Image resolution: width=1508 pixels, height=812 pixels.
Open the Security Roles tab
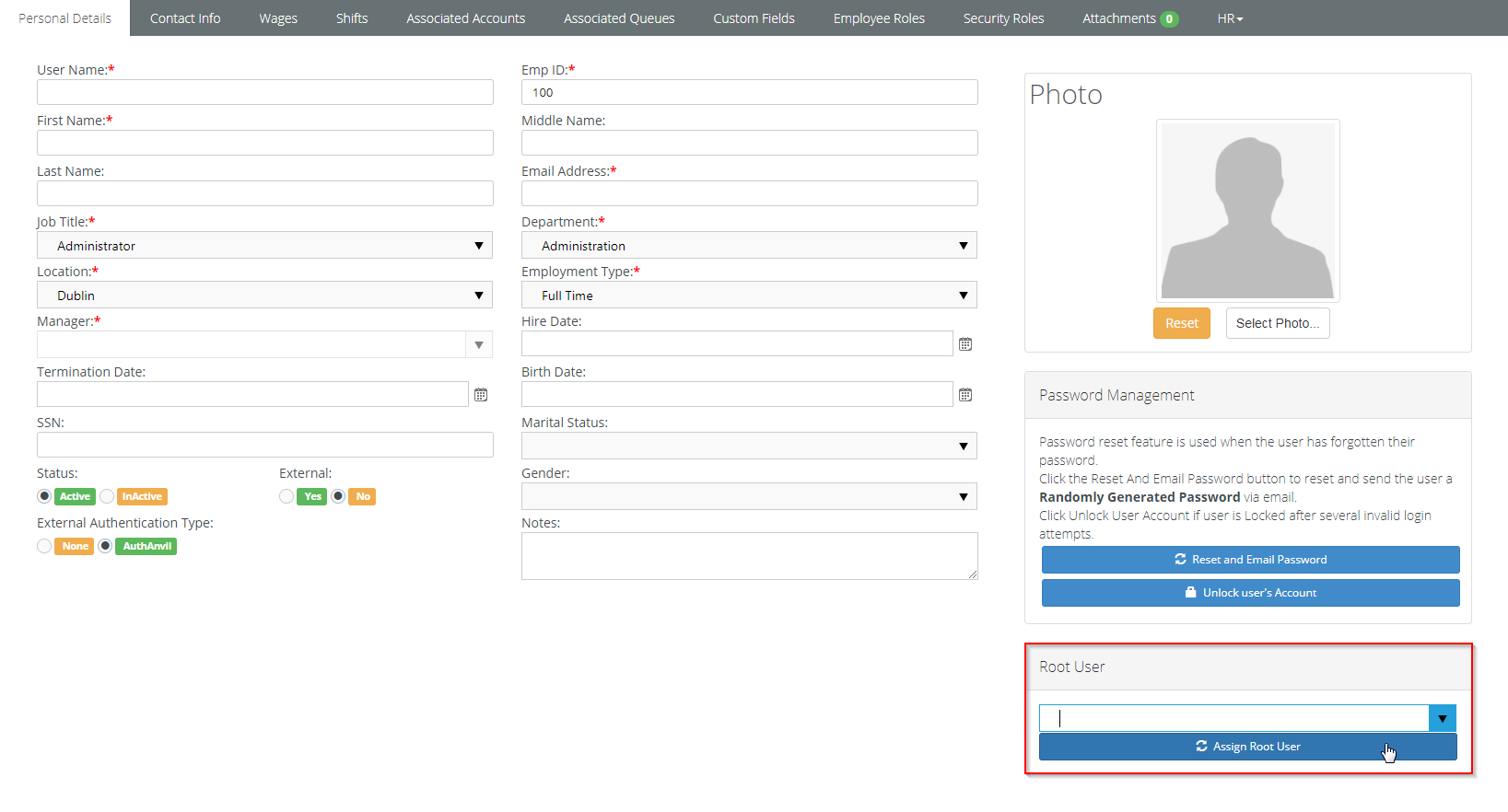click(x=1003, y=18)
